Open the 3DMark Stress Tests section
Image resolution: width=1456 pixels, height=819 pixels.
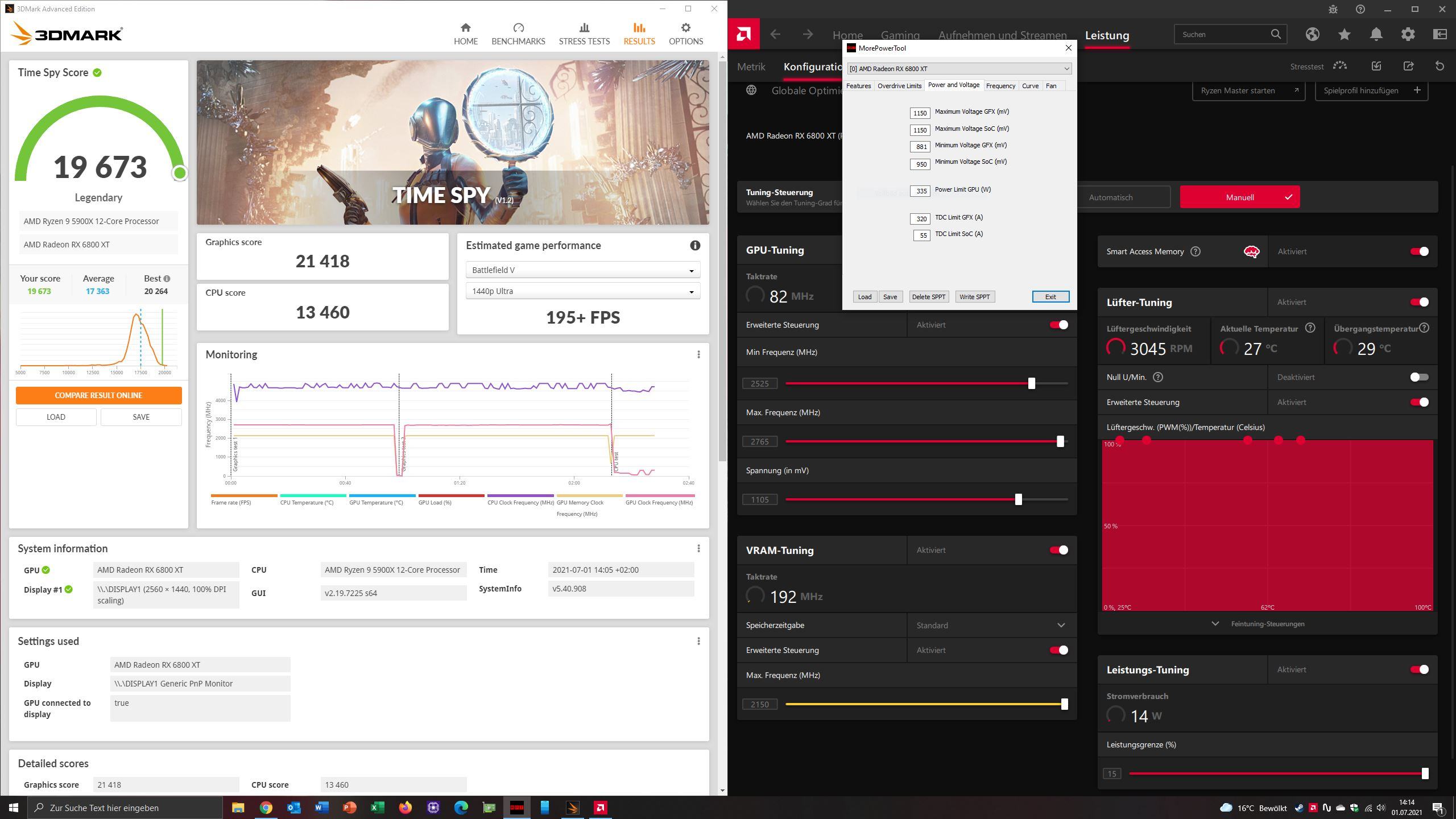pyautogui.click(x=584, y=34)
